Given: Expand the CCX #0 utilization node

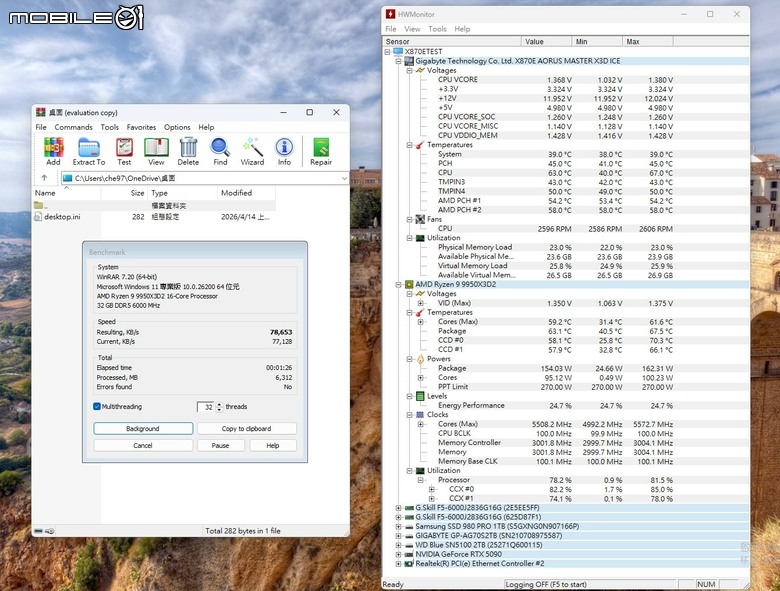Looking at the screenshot, I should [431, 489].
